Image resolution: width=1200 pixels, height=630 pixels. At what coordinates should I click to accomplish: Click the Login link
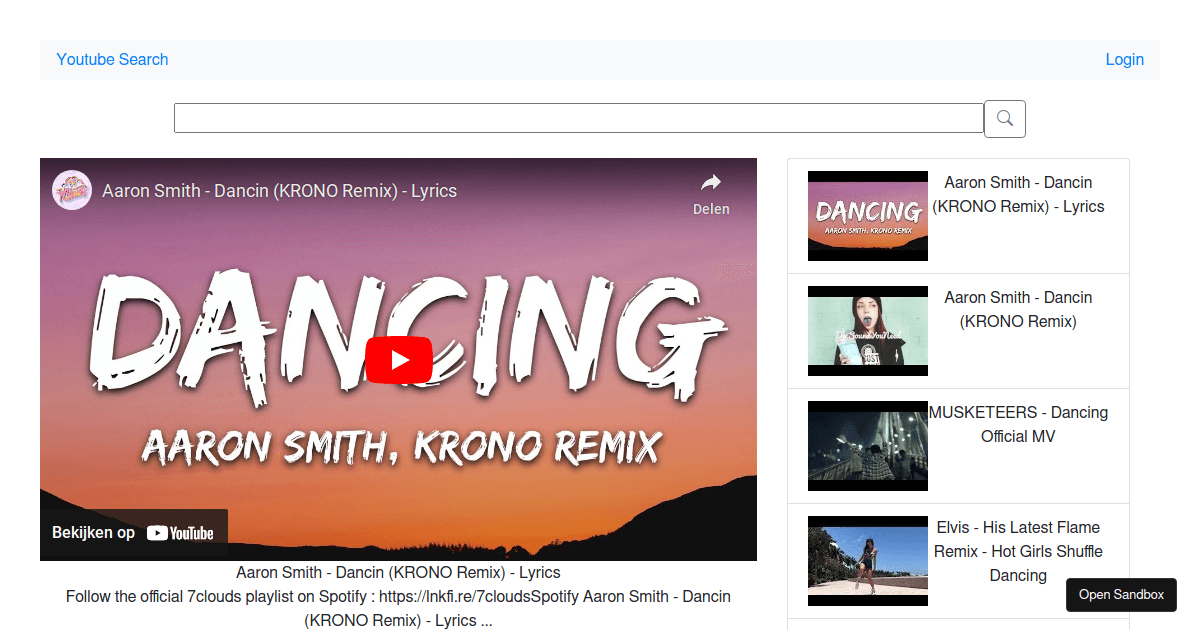(x=1124, y=59)
